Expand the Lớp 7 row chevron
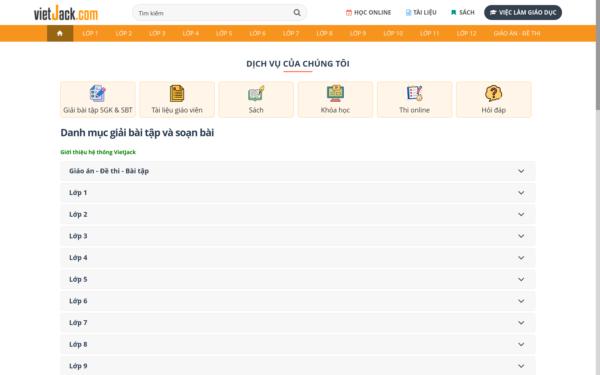The height and width of the screenshot is (375, 600). [521, 323]
